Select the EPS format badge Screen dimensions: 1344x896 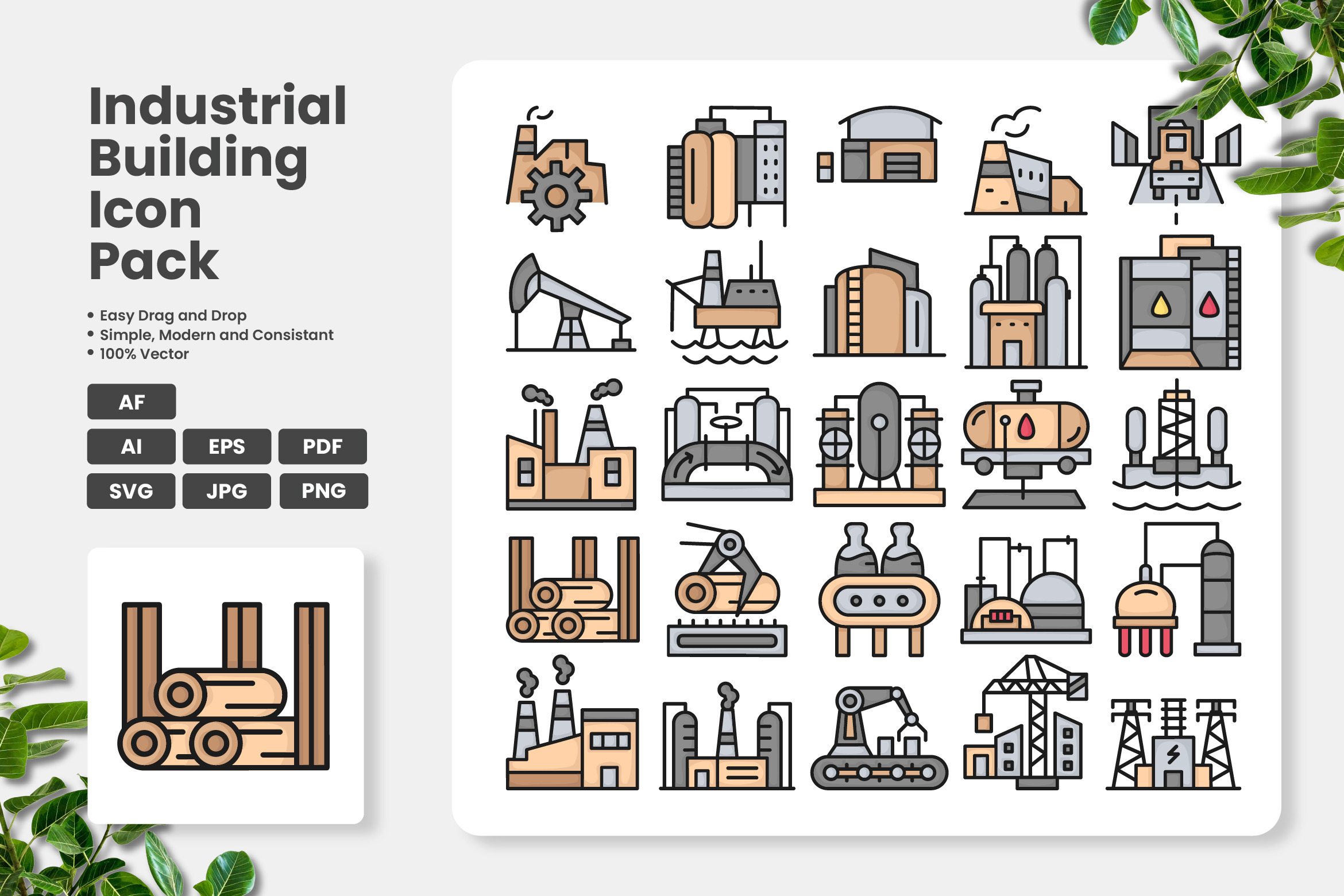point(227,446)
